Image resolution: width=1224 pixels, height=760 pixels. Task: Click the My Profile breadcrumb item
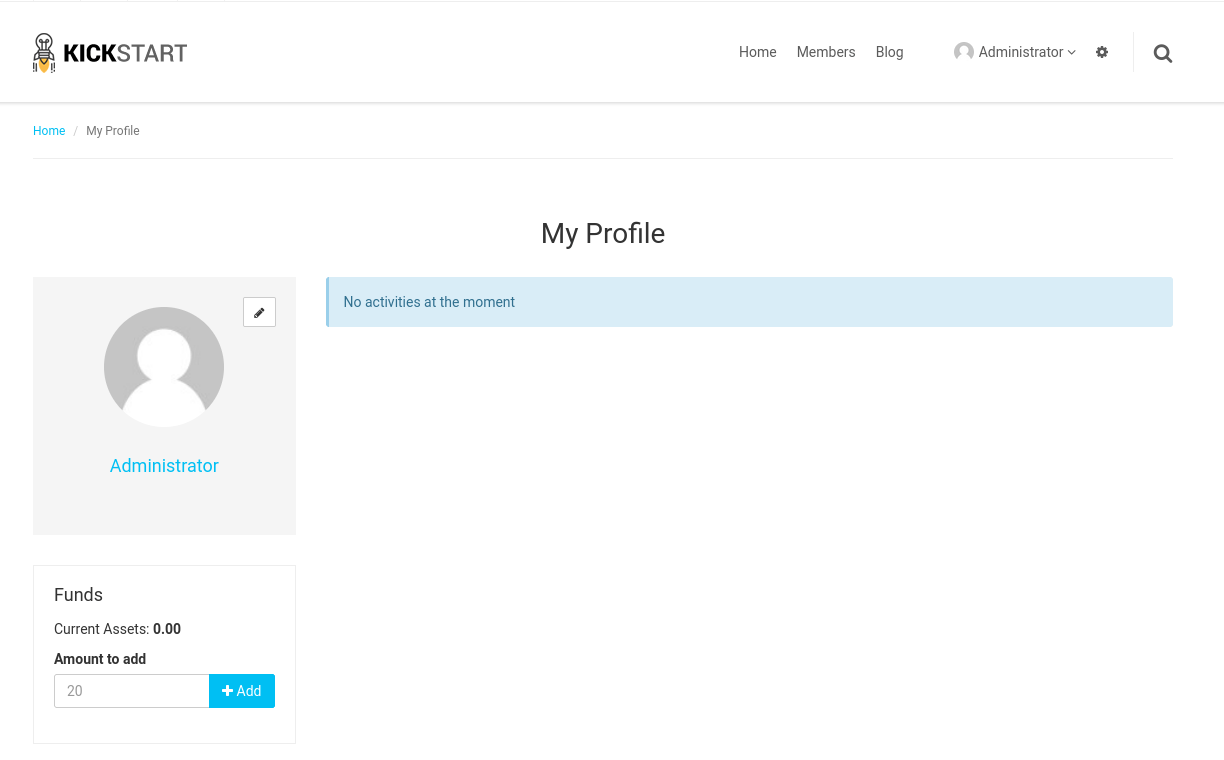[x=113, y=131]
